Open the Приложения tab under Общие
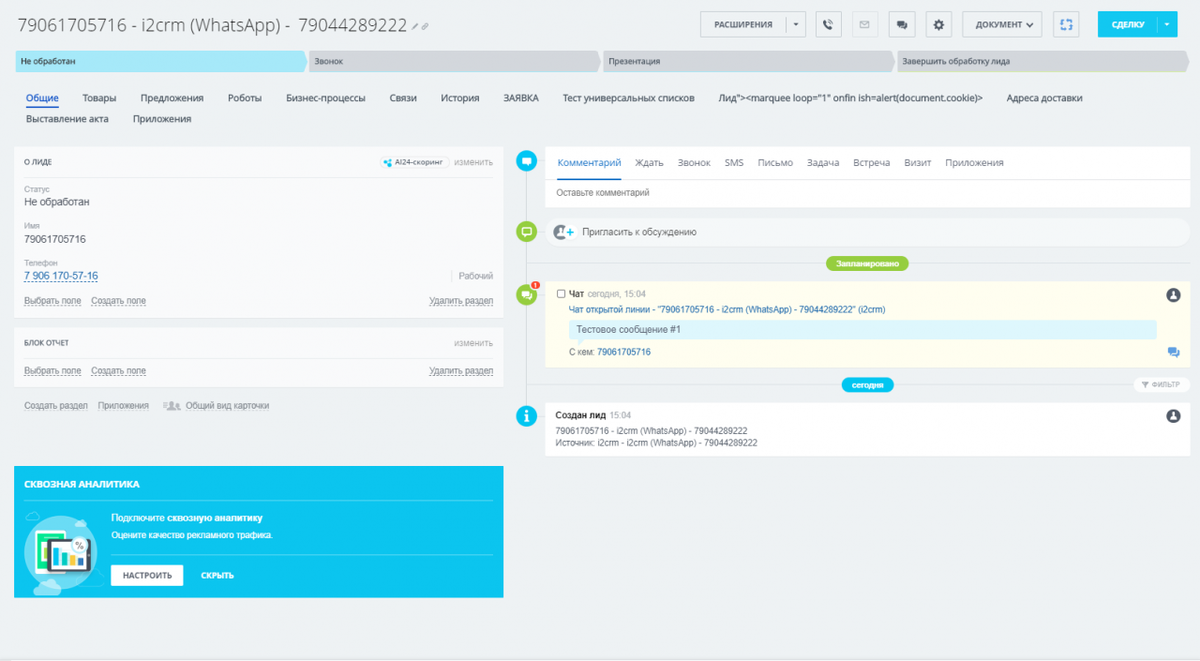This screenshot has width=1200, height=661. pos(162,119)
